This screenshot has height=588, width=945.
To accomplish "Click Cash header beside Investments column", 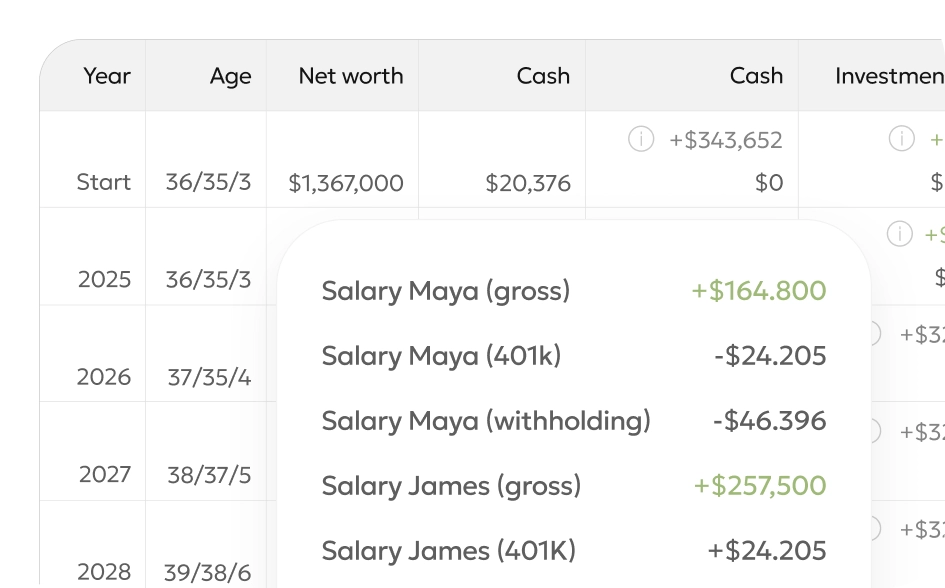I will point(756,76).
